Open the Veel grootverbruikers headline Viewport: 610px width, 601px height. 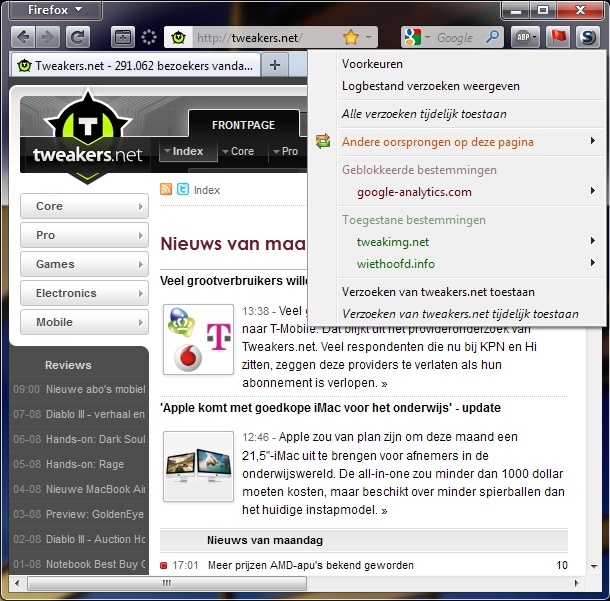coord(234,280)
